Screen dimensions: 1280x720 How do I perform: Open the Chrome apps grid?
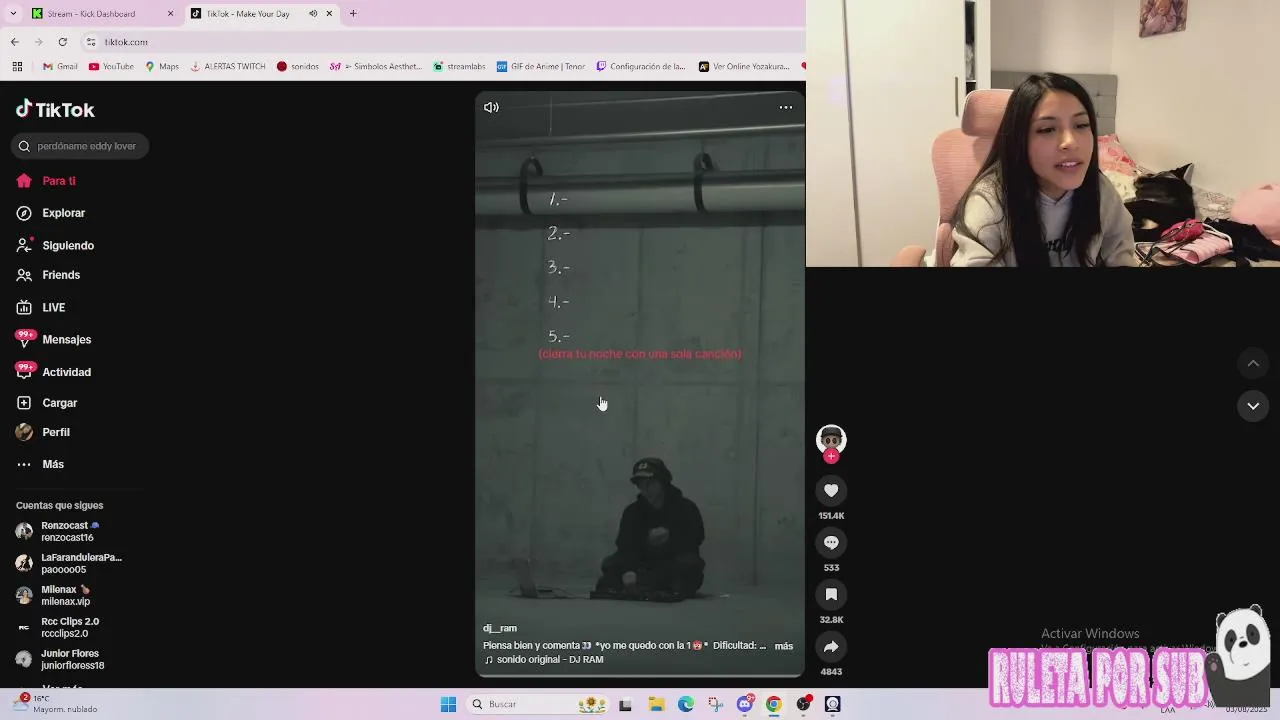[x=17, y=67]
